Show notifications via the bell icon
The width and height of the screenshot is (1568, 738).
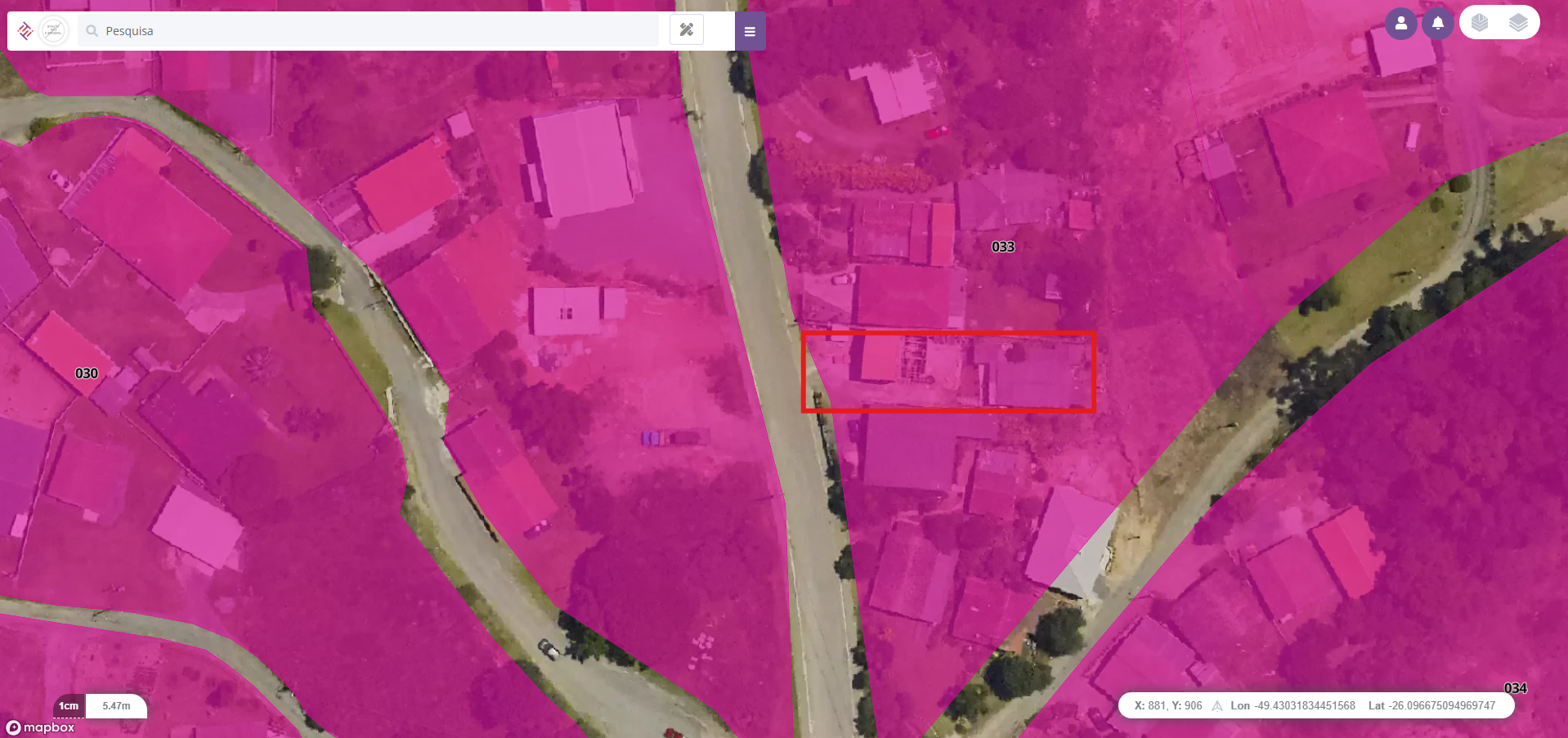[x=1437, y=24]
